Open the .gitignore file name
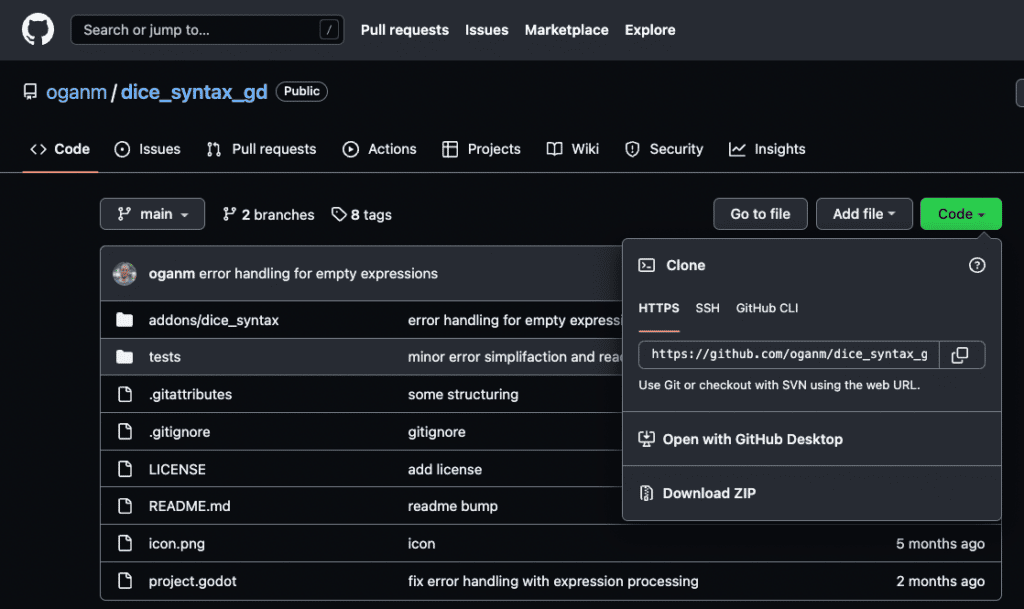 point(180,431)
